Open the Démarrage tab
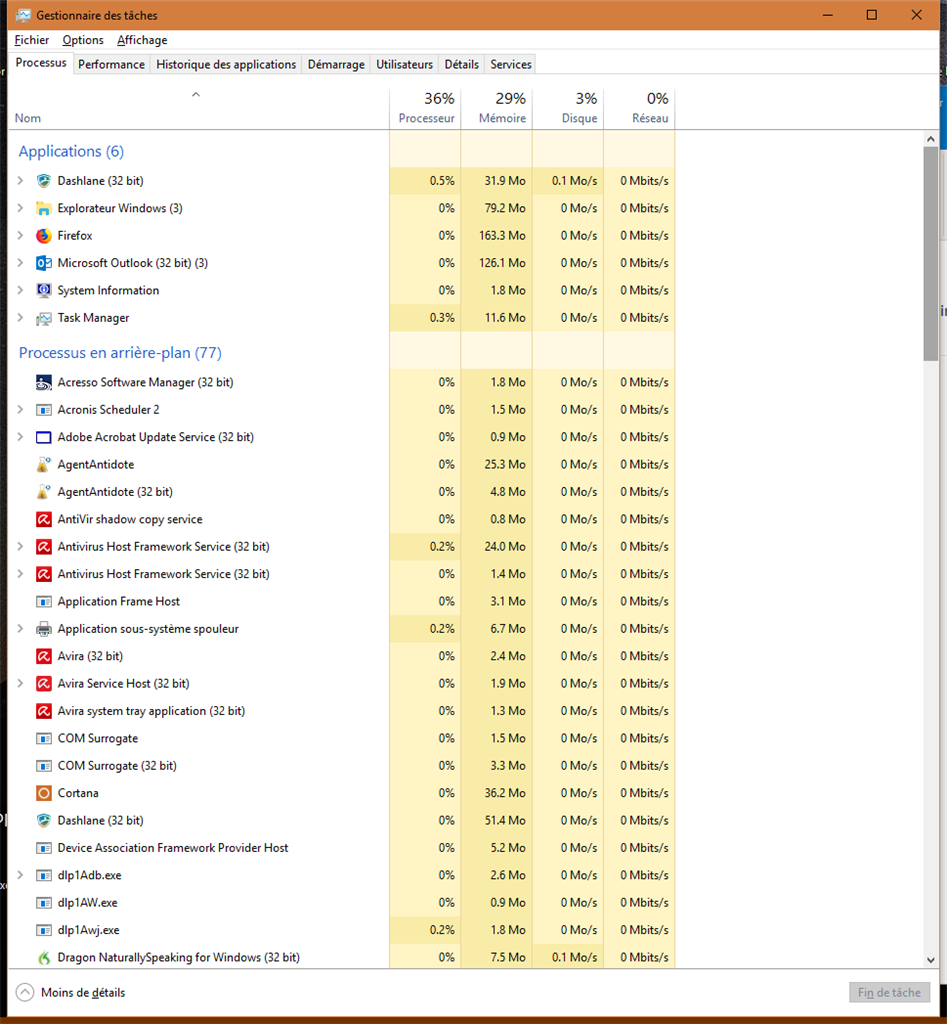Viewport: 947px width, 1024px height. click(x=336, y=64)
